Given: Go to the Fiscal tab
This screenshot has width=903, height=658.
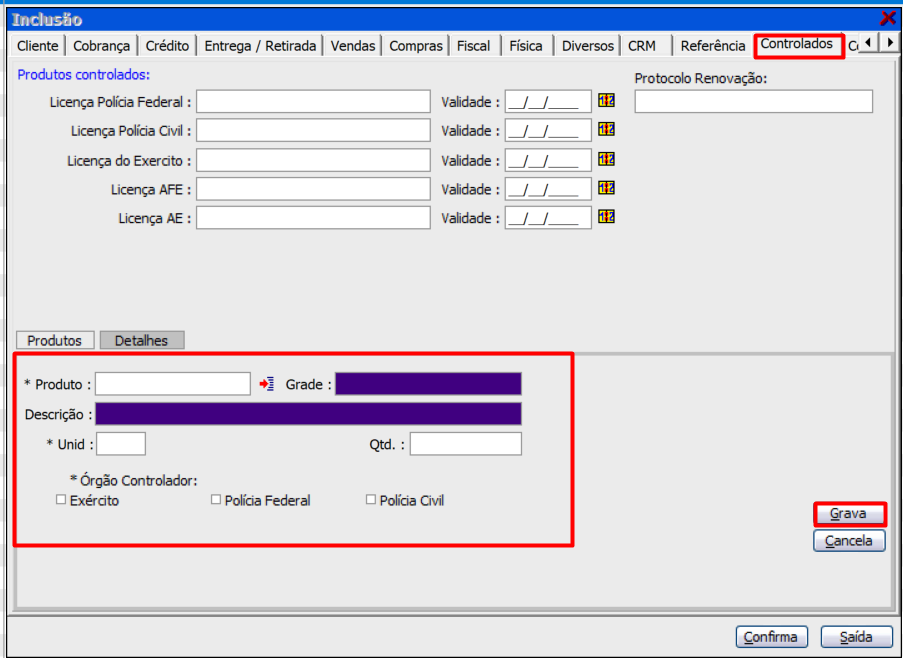Looking at the screenshot, I should click(474, 46).
